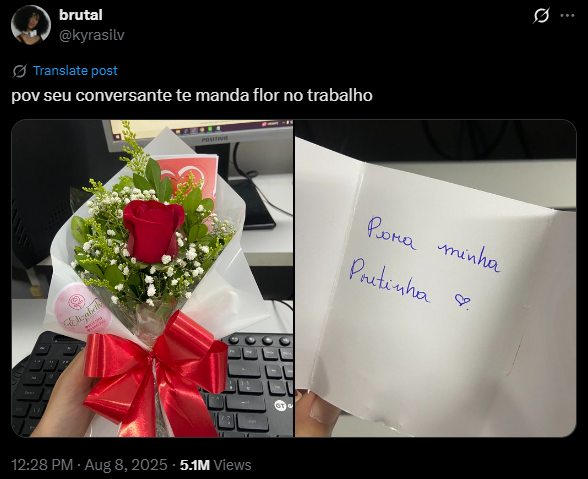Viewport: 588px width, 479px height.
Task: Click the Translate post link
Action: coord(75,71)
